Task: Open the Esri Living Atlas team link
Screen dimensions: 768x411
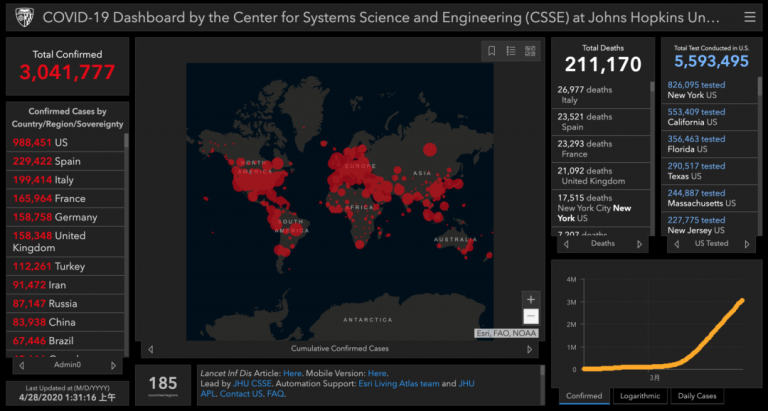Action: [x=399, y=384]
